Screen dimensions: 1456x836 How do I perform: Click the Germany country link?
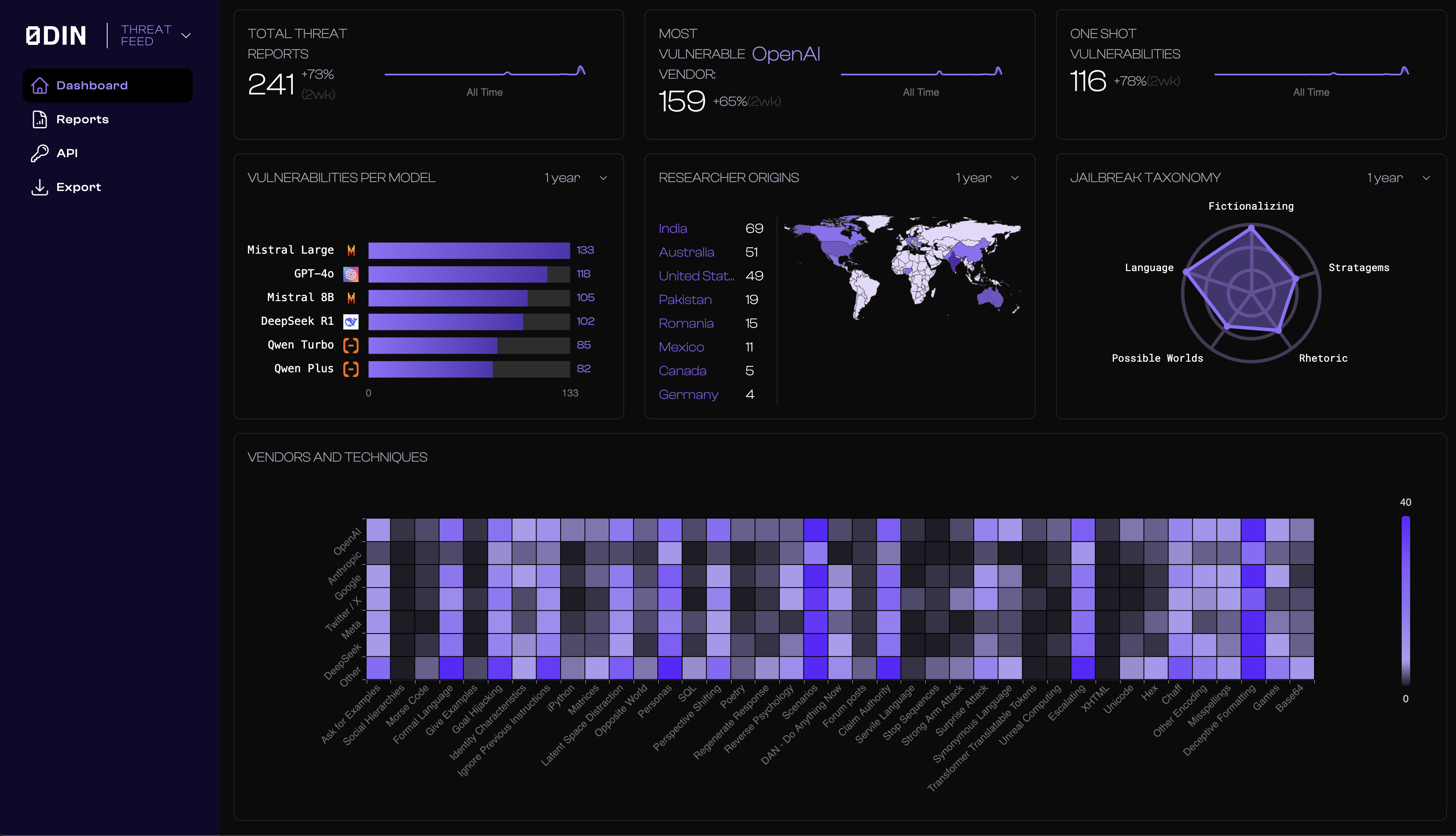click(688, 395)
